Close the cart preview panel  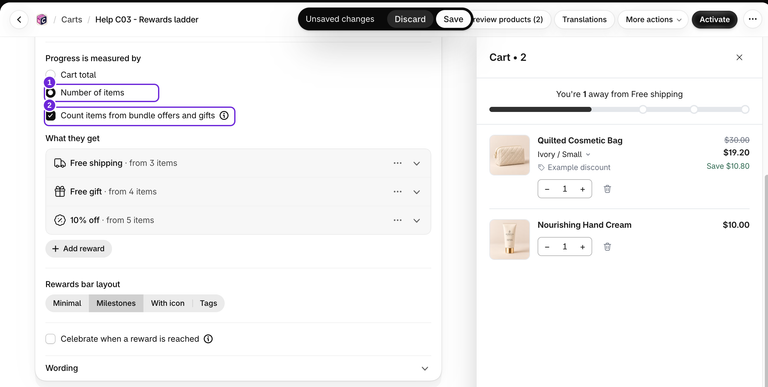pos(740,57)
